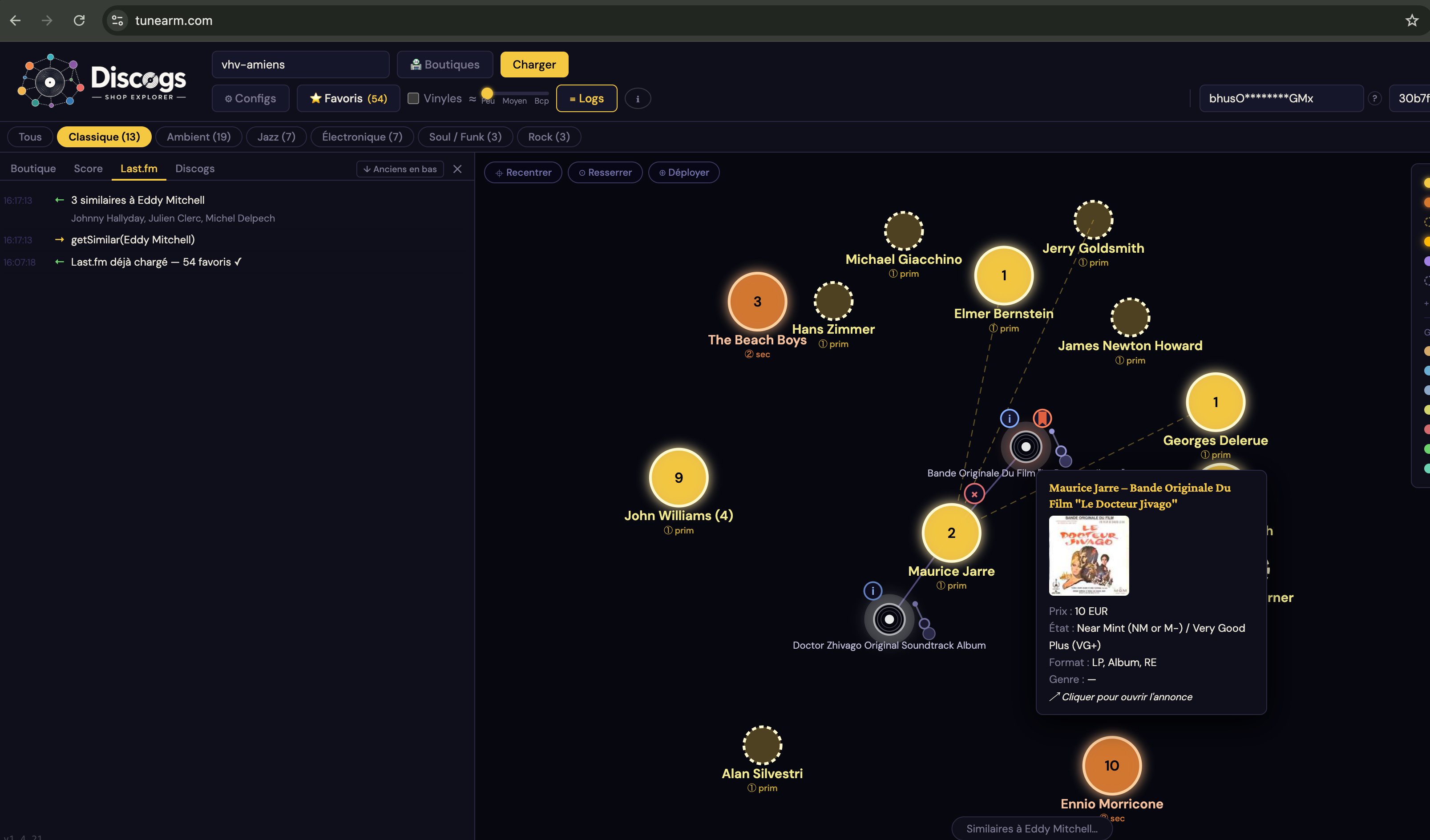Bookmark the Bande Originale Du Film record

pyautogui.click(x=1042, y=418)
